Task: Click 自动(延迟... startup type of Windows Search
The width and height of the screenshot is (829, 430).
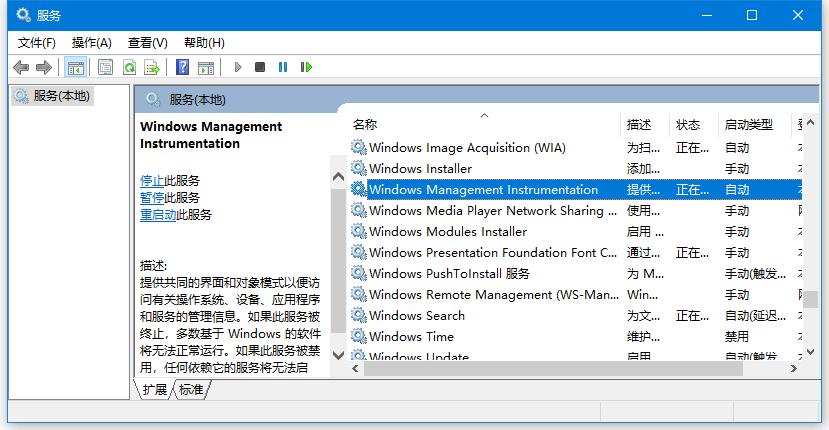Action: pyautogui.click(x=755, y=316)
